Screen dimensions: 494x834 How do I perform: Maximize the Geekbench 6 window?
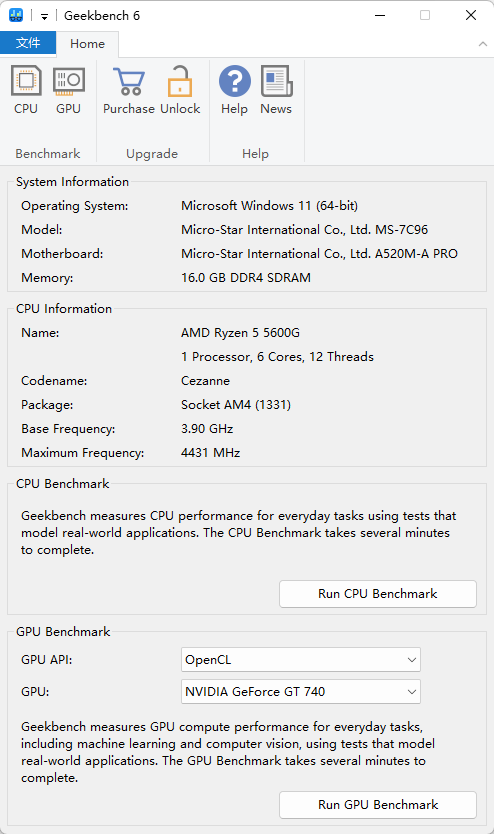pos(425,15)
